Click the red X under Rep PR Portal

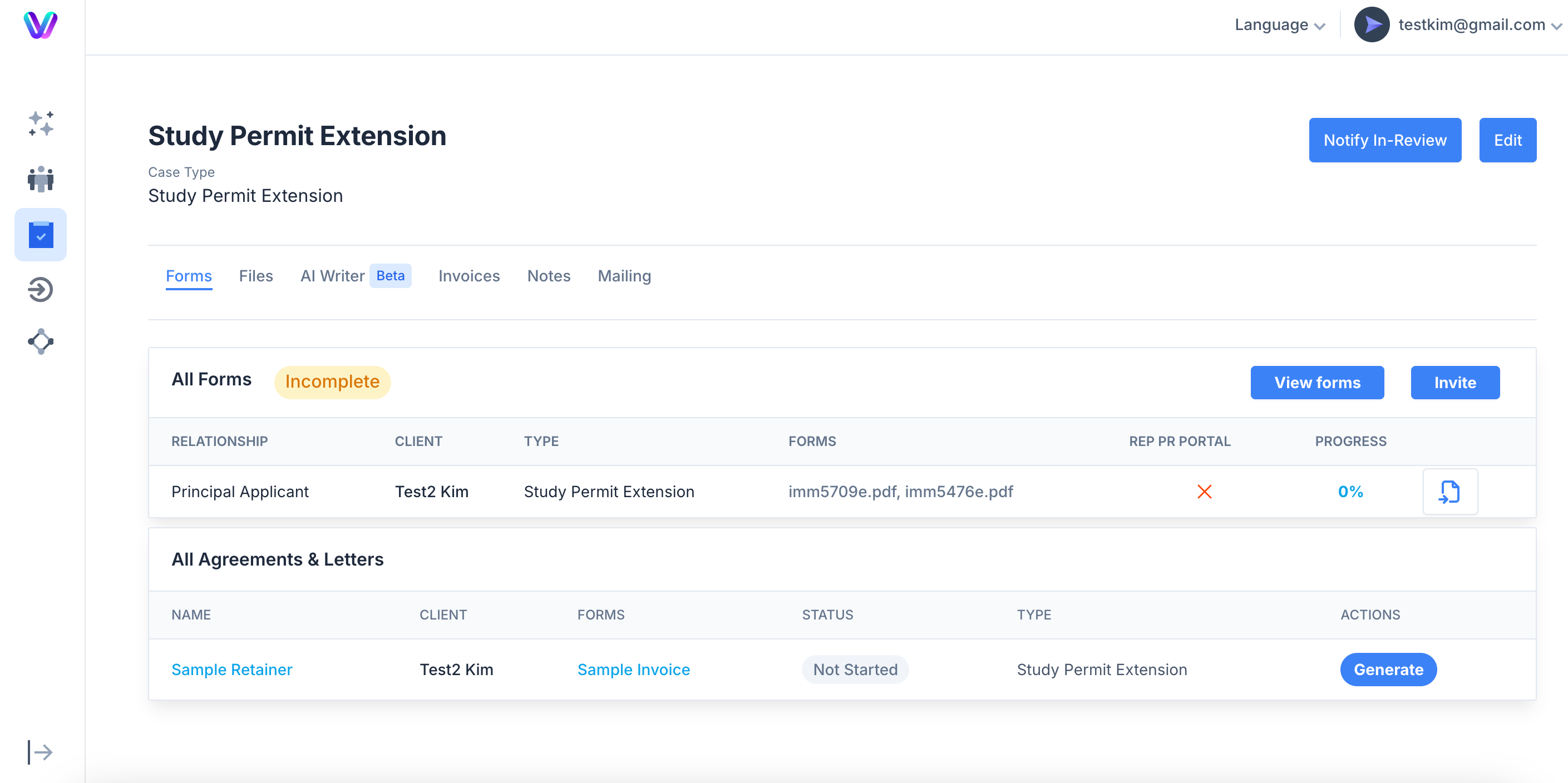[1204, 492]
